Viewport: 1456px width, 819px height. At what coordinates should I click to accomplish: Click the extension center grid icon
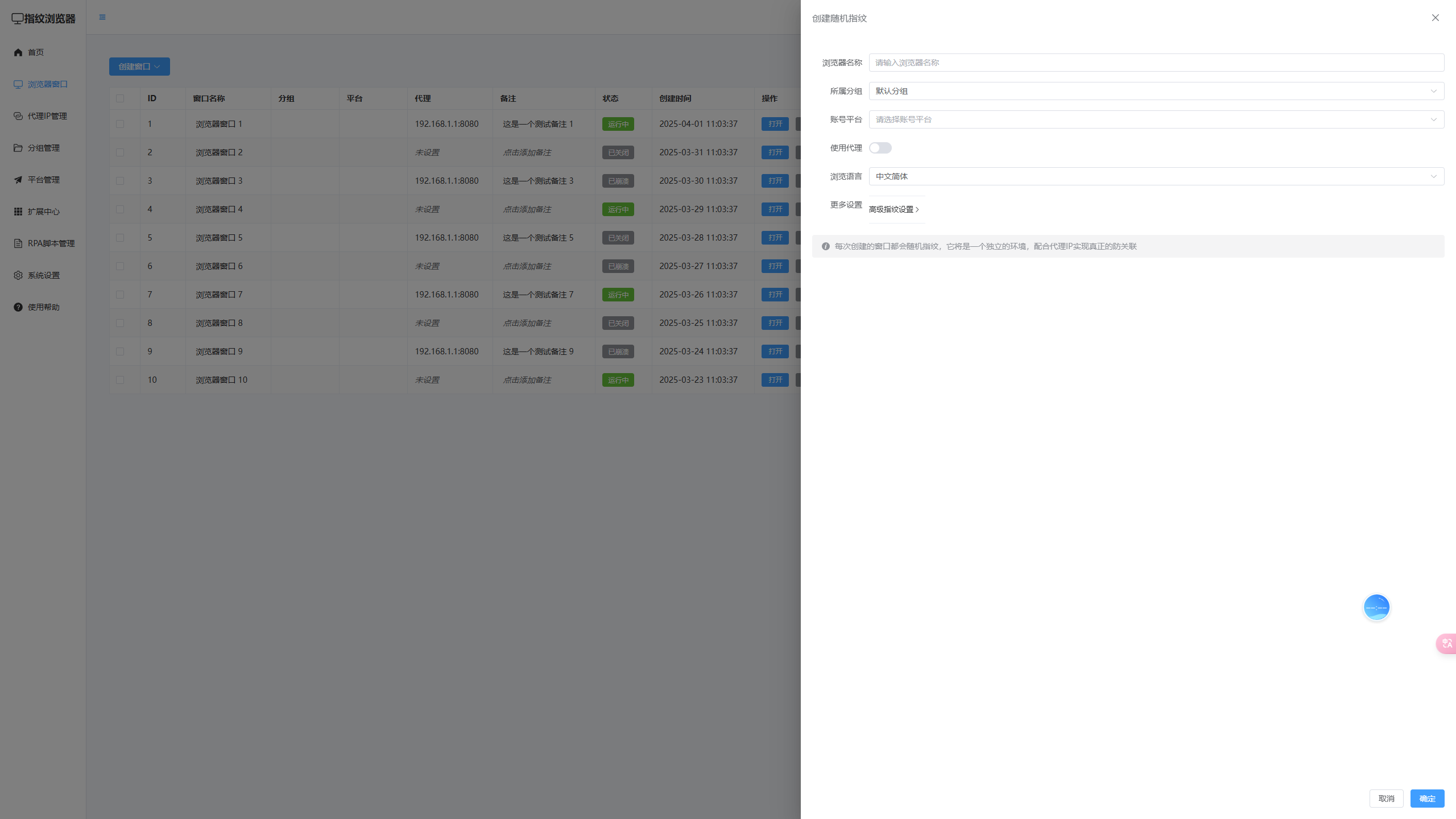(x=18, y=212)
